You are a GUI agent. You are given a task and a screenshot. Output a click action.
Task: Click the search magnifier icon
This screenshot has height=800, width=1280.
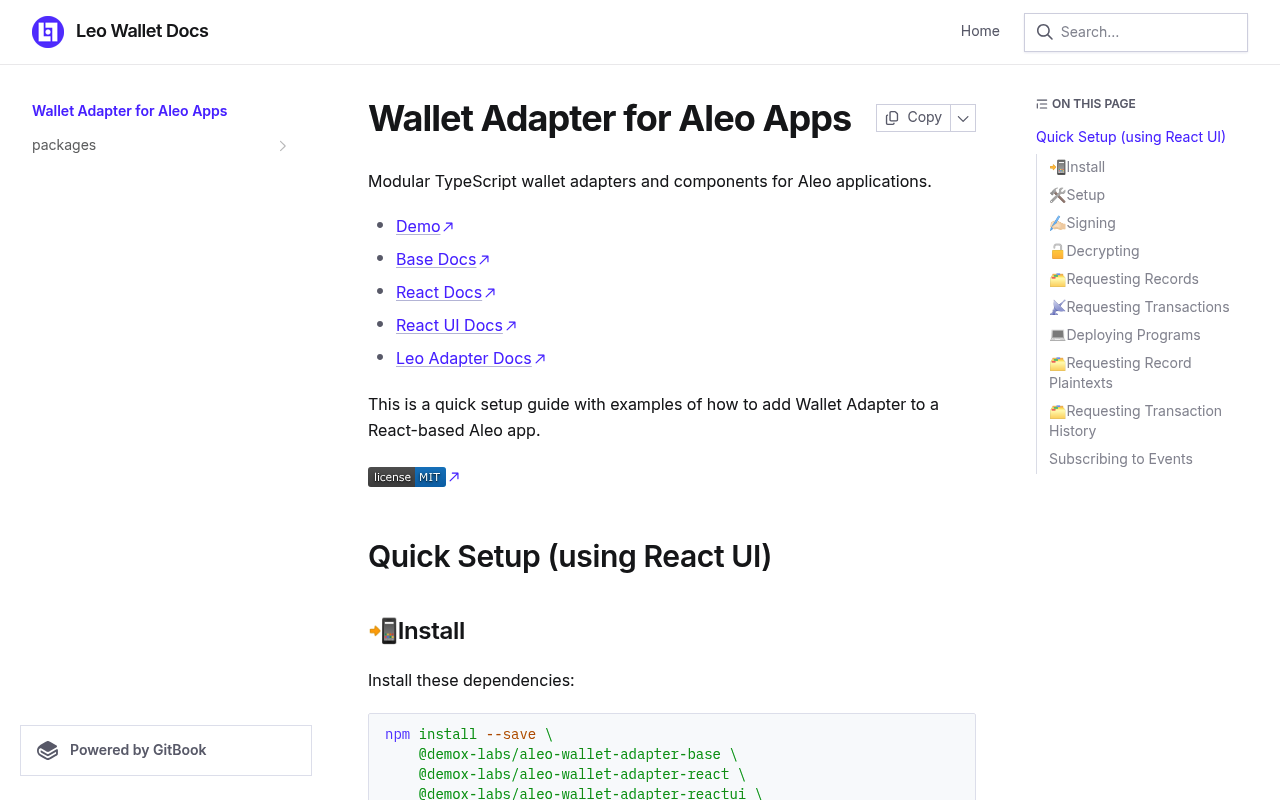click(x=1044, y=32)
